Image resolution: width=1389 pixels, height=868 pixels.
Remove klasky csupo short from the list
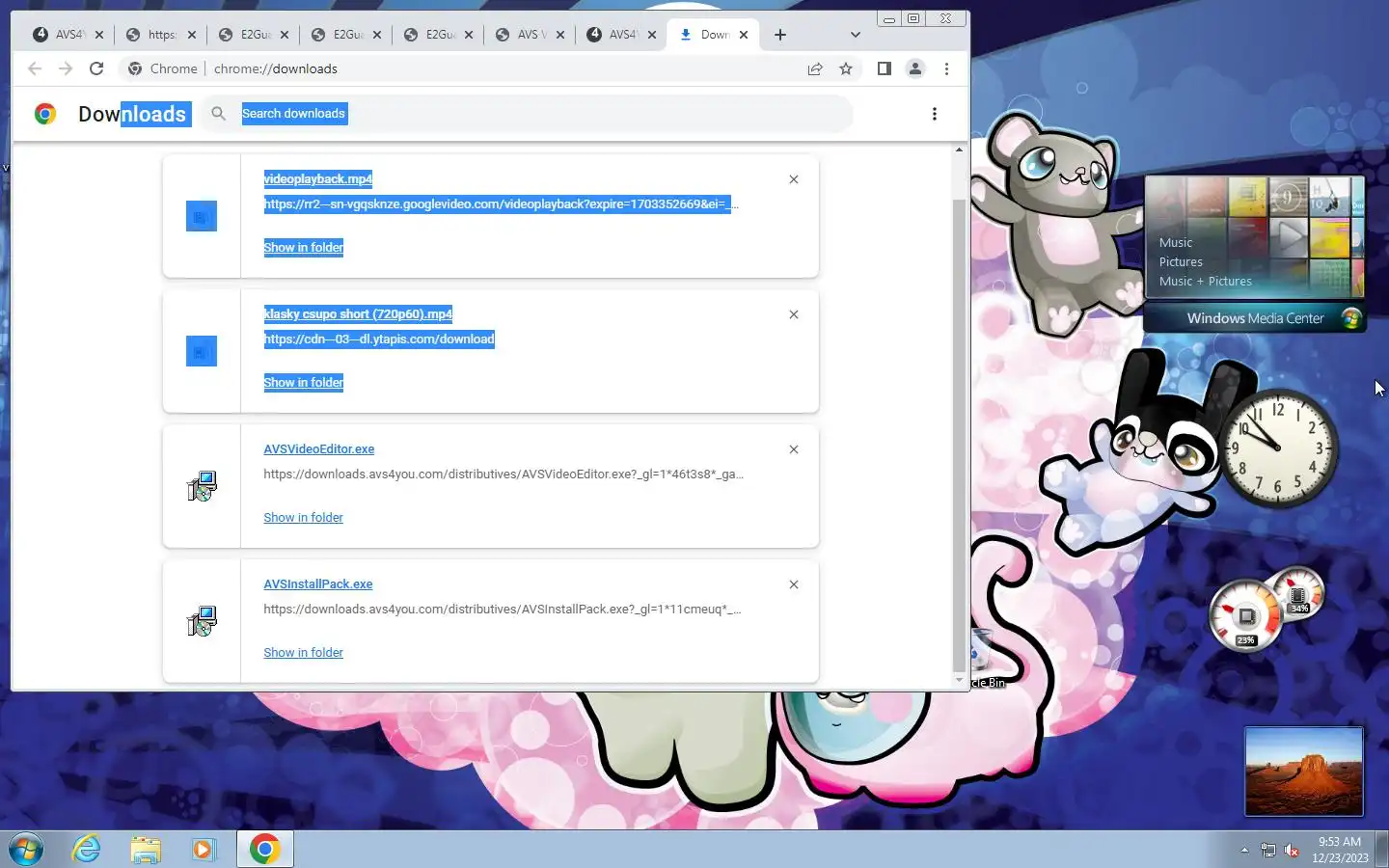click(x=794, y=314)
